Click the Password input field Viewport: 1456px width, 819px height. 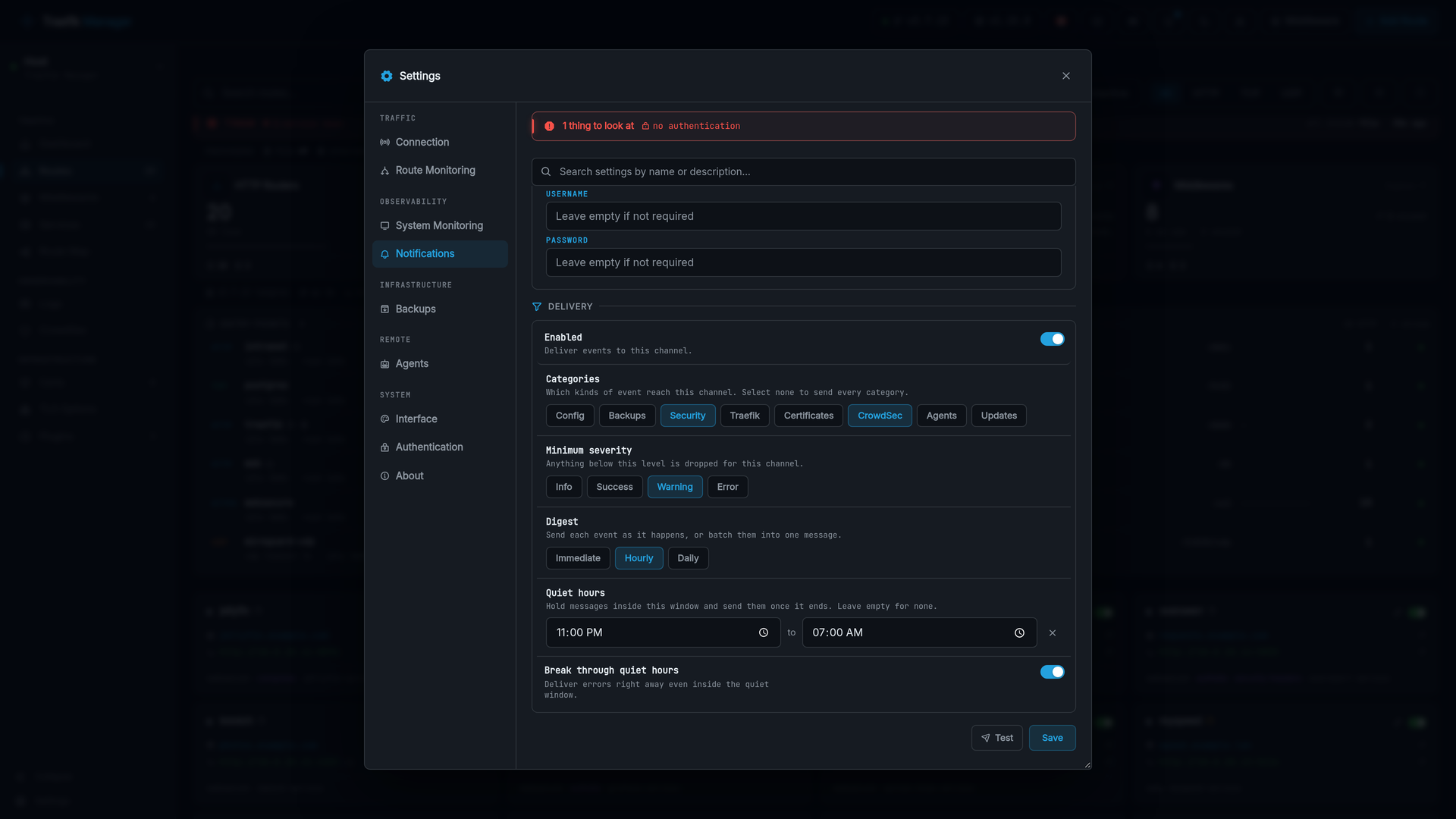click(803, 262)
